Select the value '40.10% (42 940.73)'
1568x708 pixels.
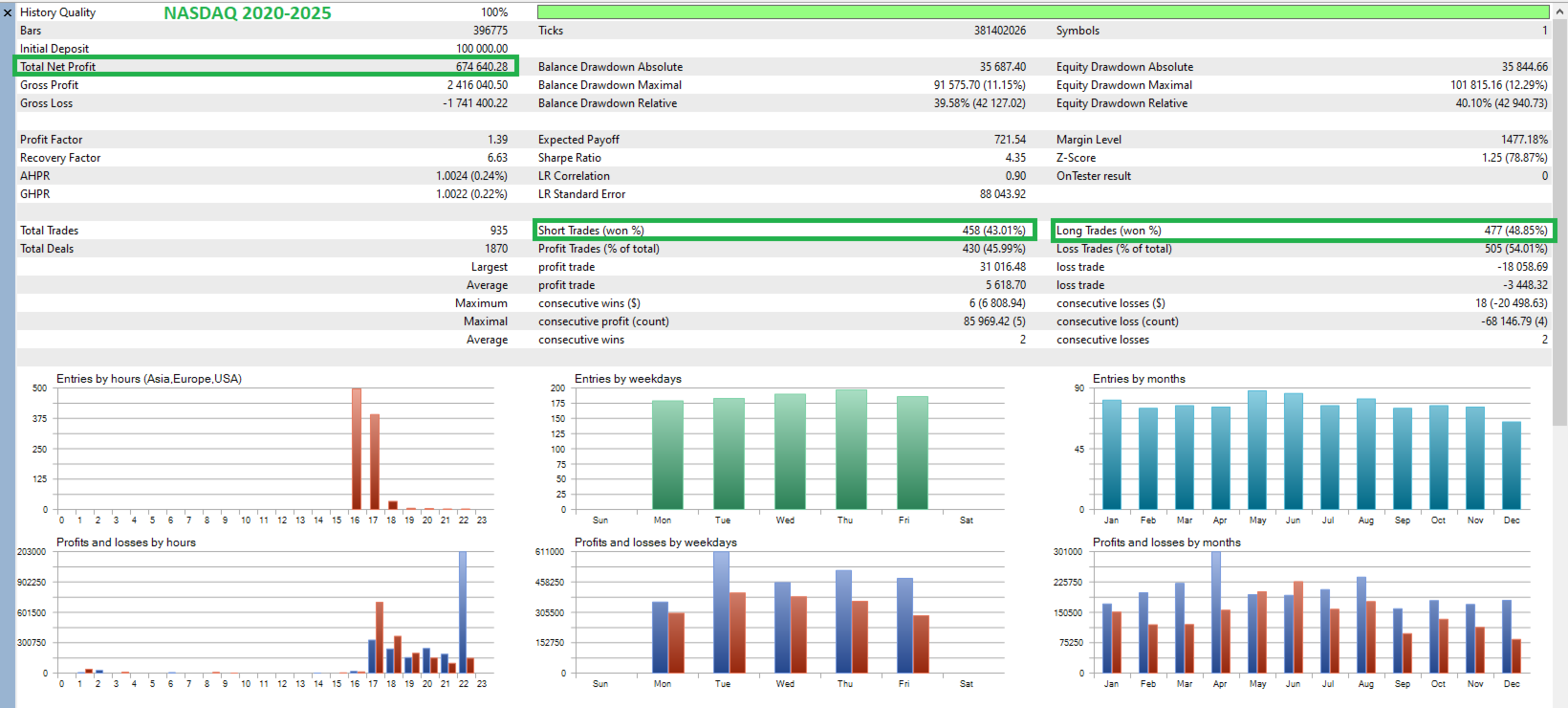tap(1502, 103)
